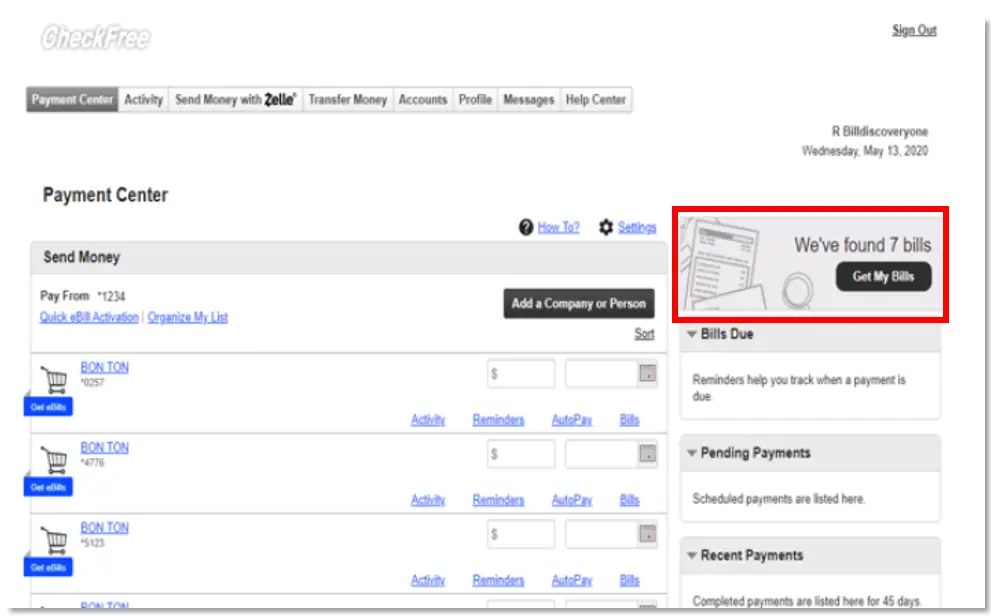
Task: Collapse the Recent Payments panel
Action: [x=691, y=556]
